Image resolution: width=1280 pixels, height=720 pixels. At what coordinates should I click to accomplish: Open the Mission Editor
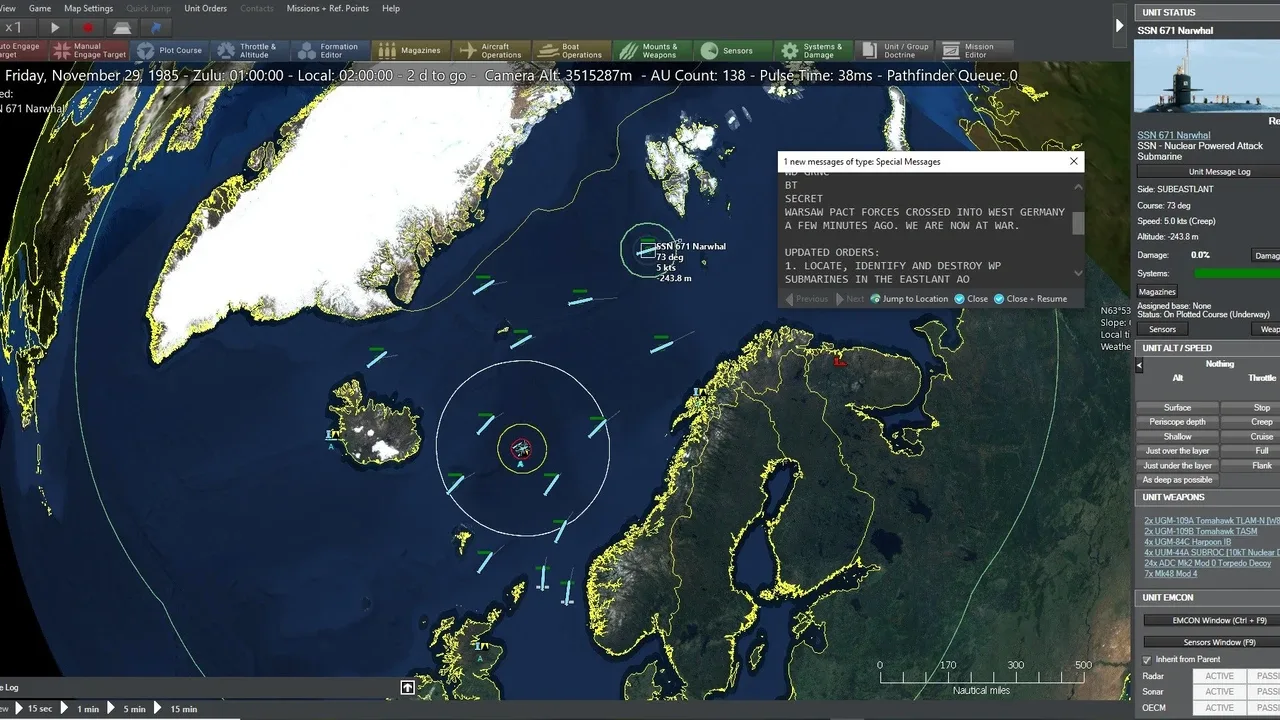969,50
